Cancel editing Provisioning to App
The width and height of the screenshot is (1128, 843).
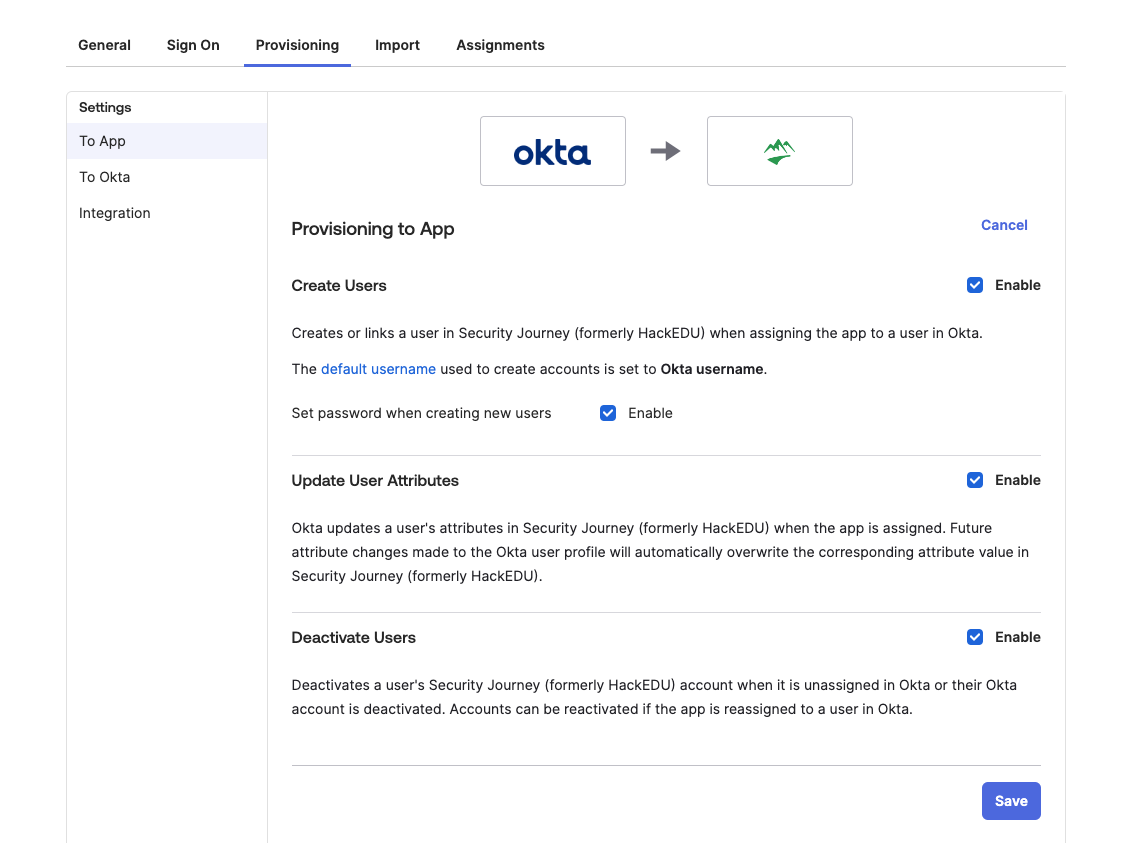(x=1004, y=225)
